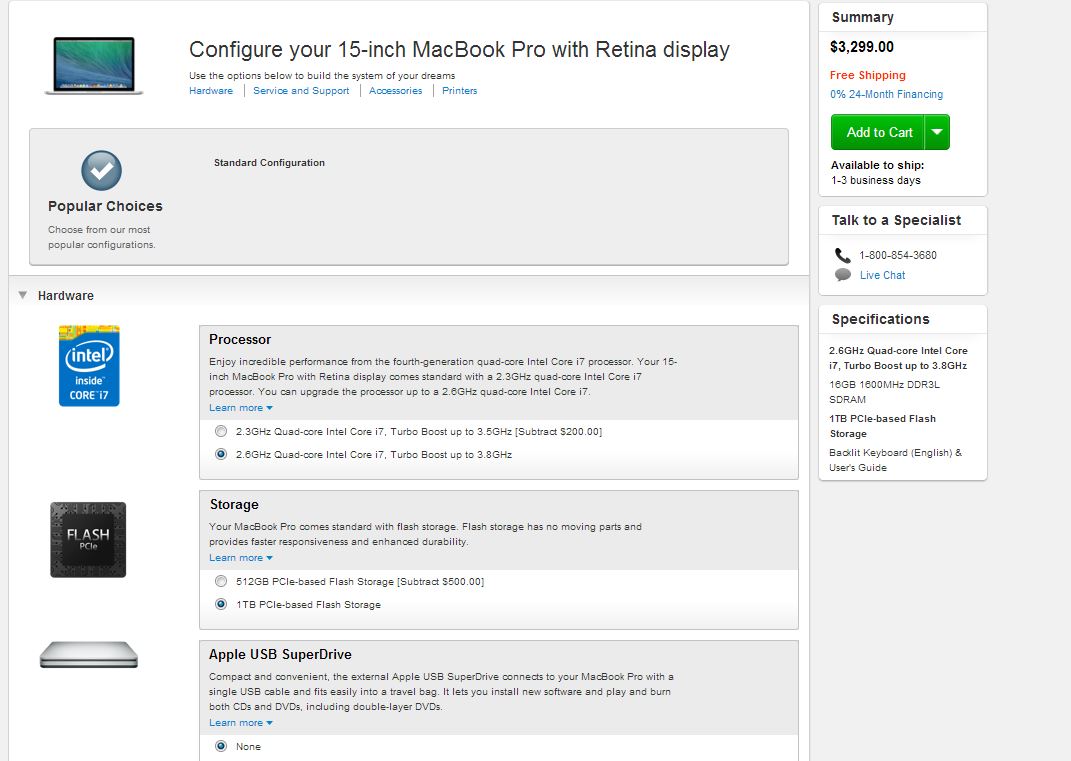Expand Learn more under Storage
1071x761 pixels.
point(240,558)
